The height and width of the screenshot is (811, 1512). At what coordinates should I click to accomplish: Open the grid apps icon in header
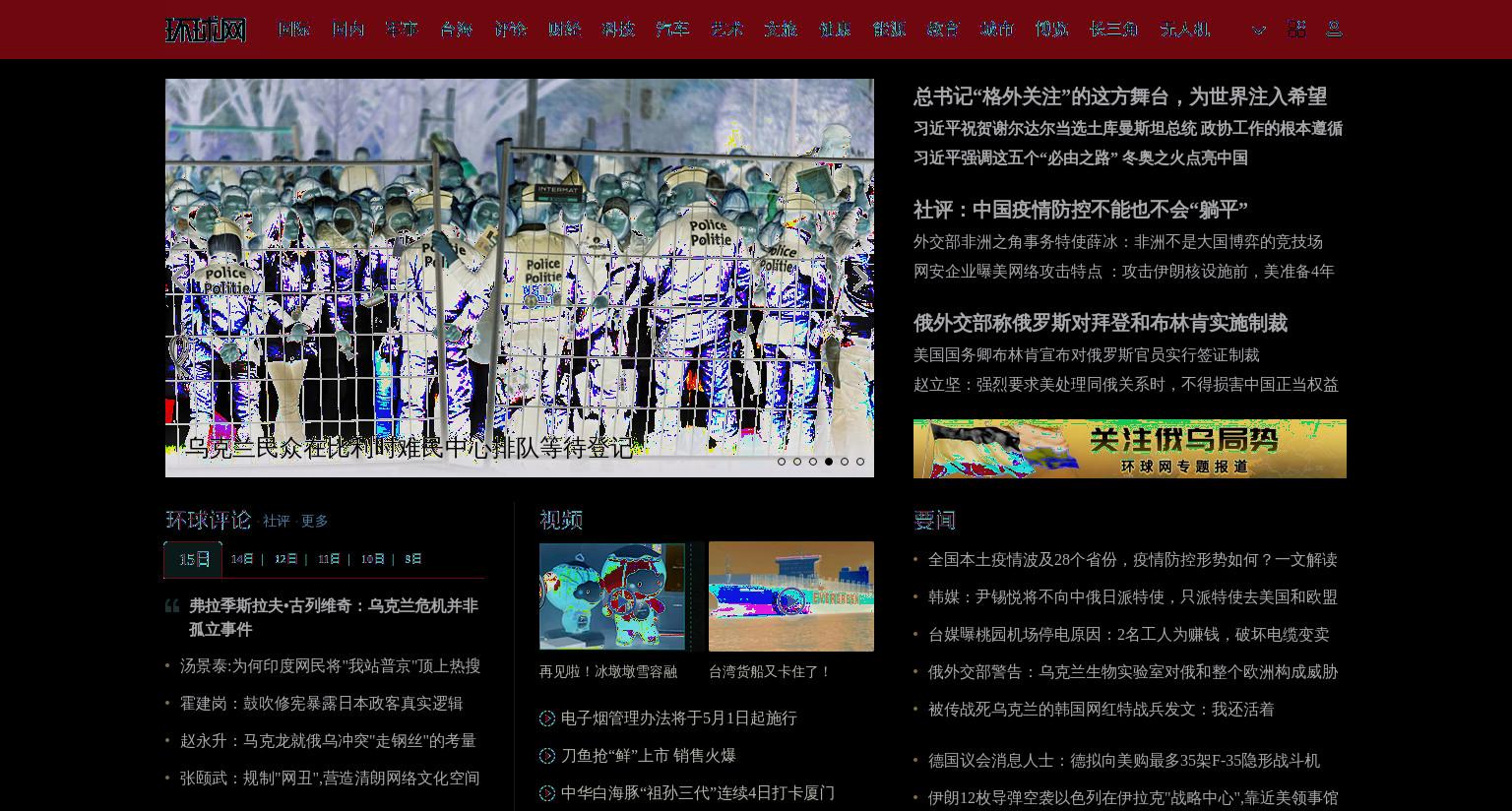tap(1296, 29)
